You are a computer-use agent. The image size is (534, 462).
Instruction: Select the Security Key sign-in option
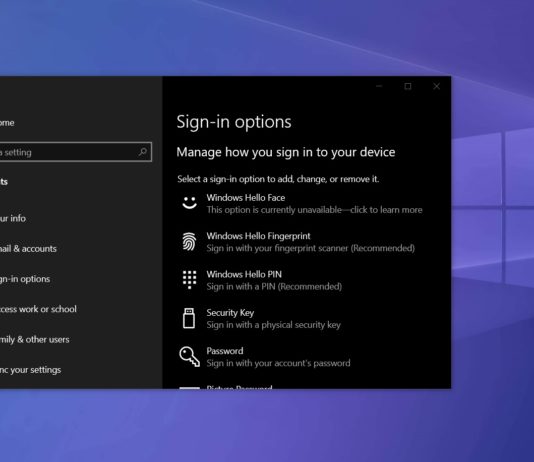coord(261,319)
